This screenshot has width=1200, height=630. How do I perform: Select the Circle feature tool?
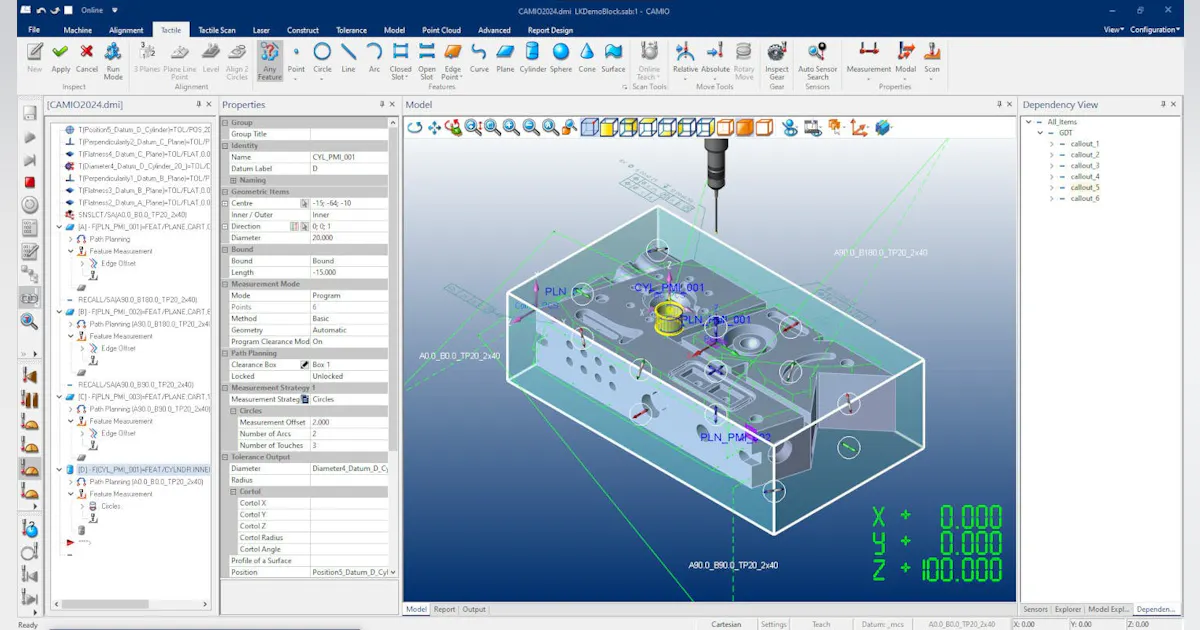coord(320,56)
